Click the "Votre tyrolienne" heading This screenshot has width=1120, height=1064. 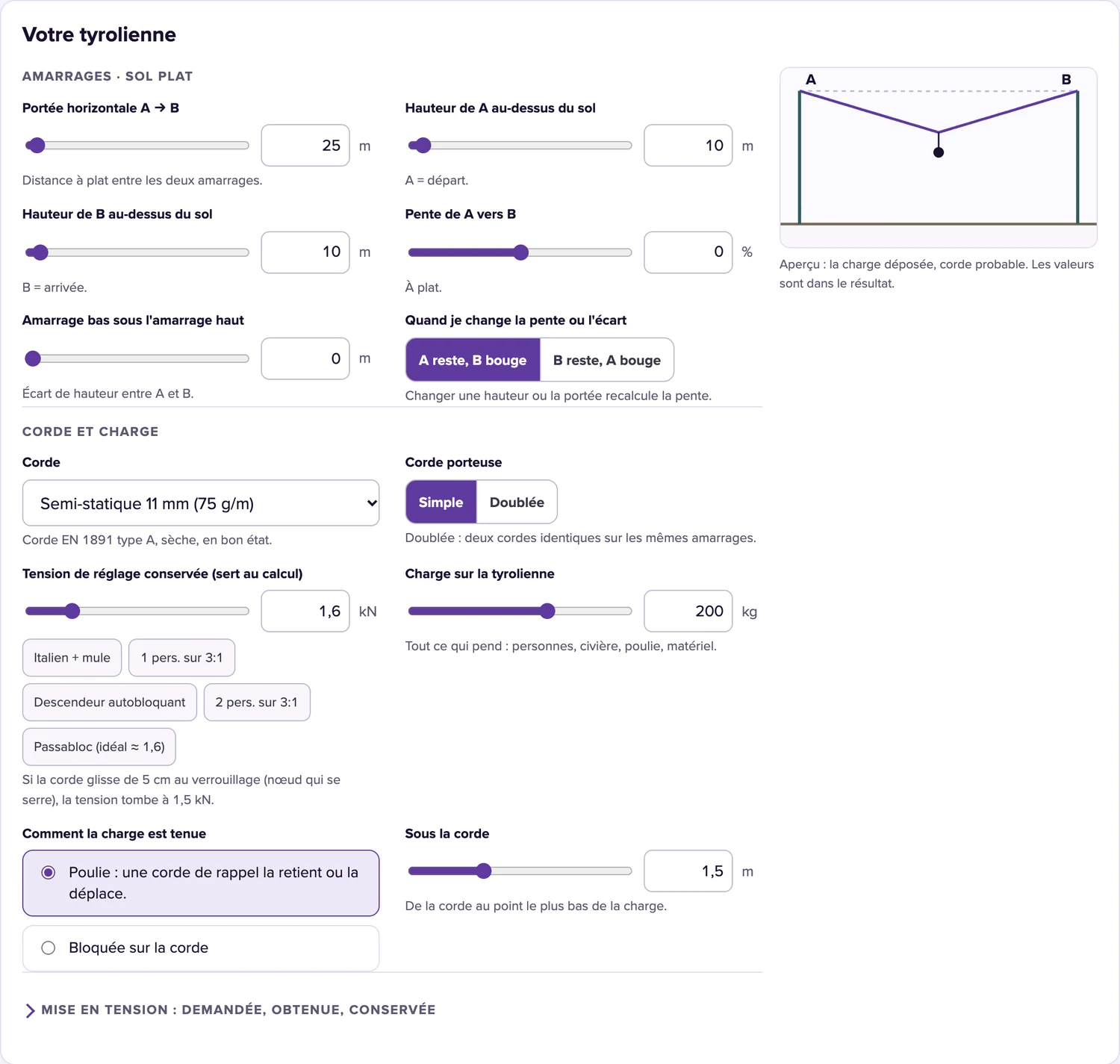(99, 34)
